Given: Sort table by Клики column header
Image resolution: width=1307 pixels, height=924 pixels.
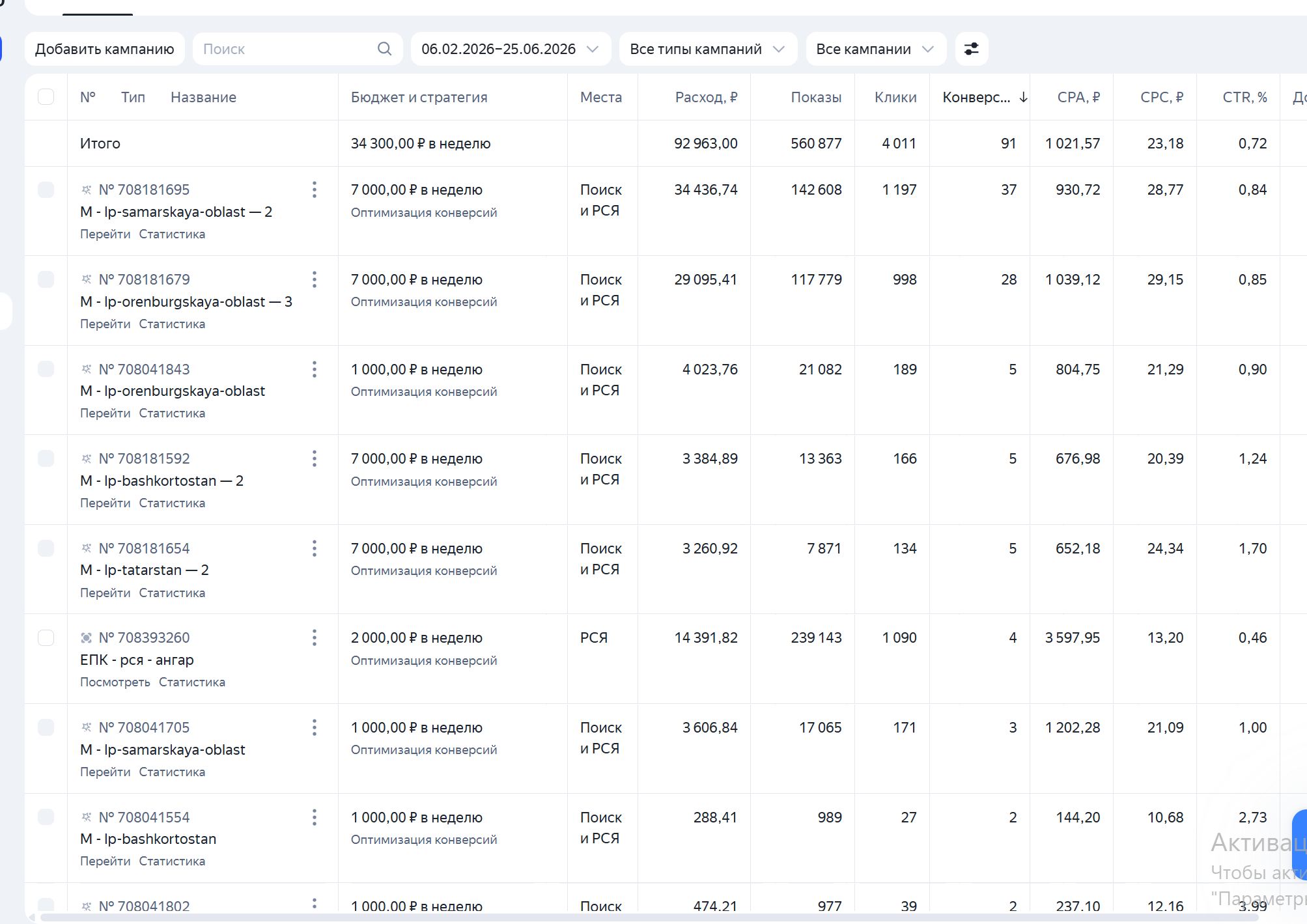Looking at the screenshot, I should click(895, 97).
